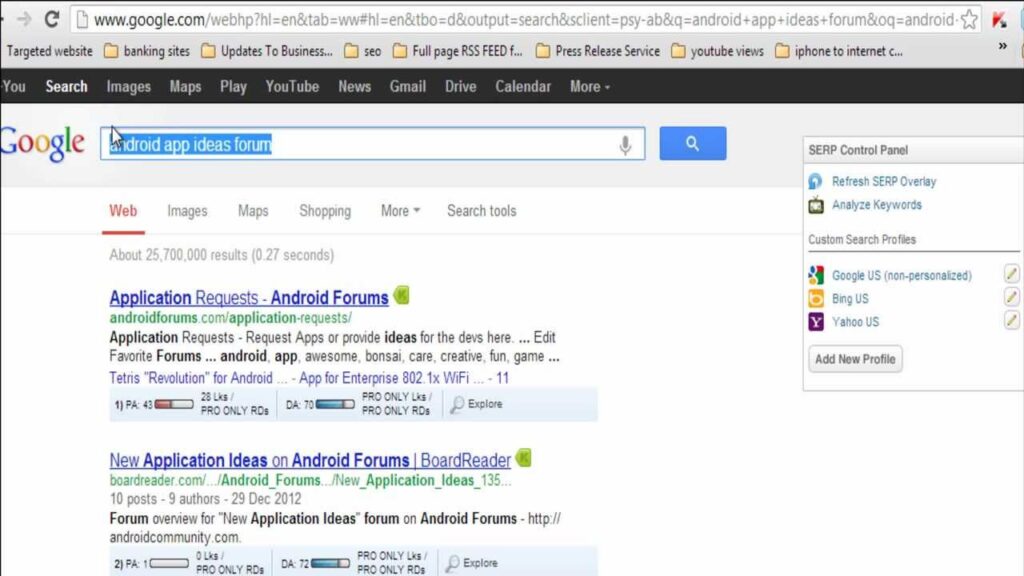1024x576 pixels.
Task: Open the More dropdown in black bar
Action: pyautogui.click(x=590, y=87)
